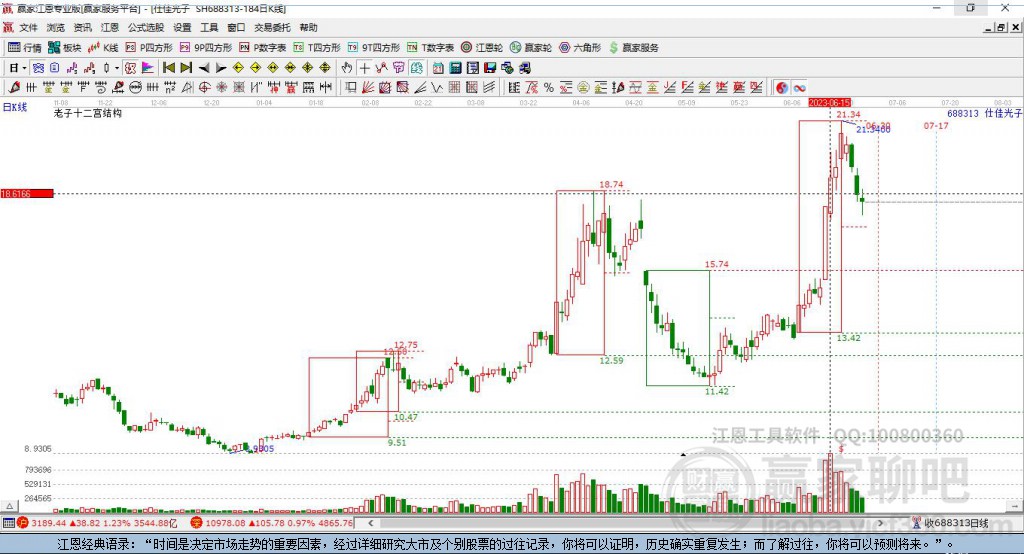Screen dimensions: 1024x554
Task: Select the 11.42 low price label
Action: [716, 391]
